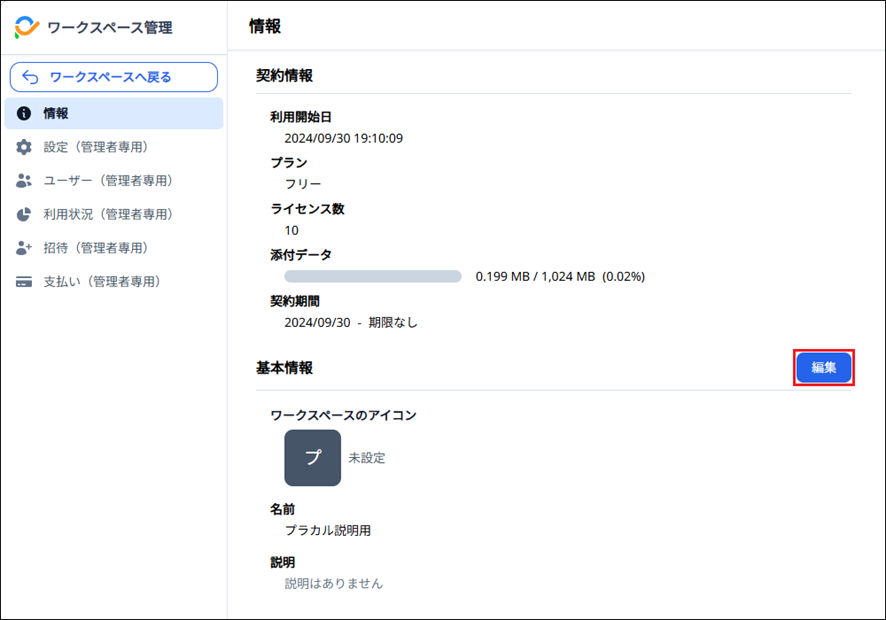886x620 pixels.
Task: Click the workspace name プラカル説明用
Action: coord(327,531)
